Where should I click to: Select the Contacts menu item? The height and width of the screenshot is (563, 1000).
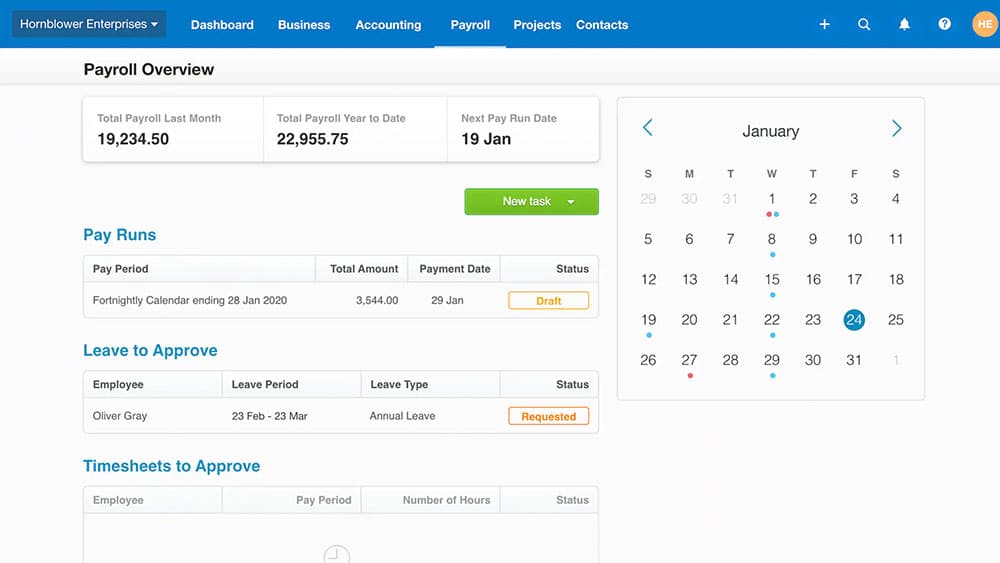pos(602,25)
